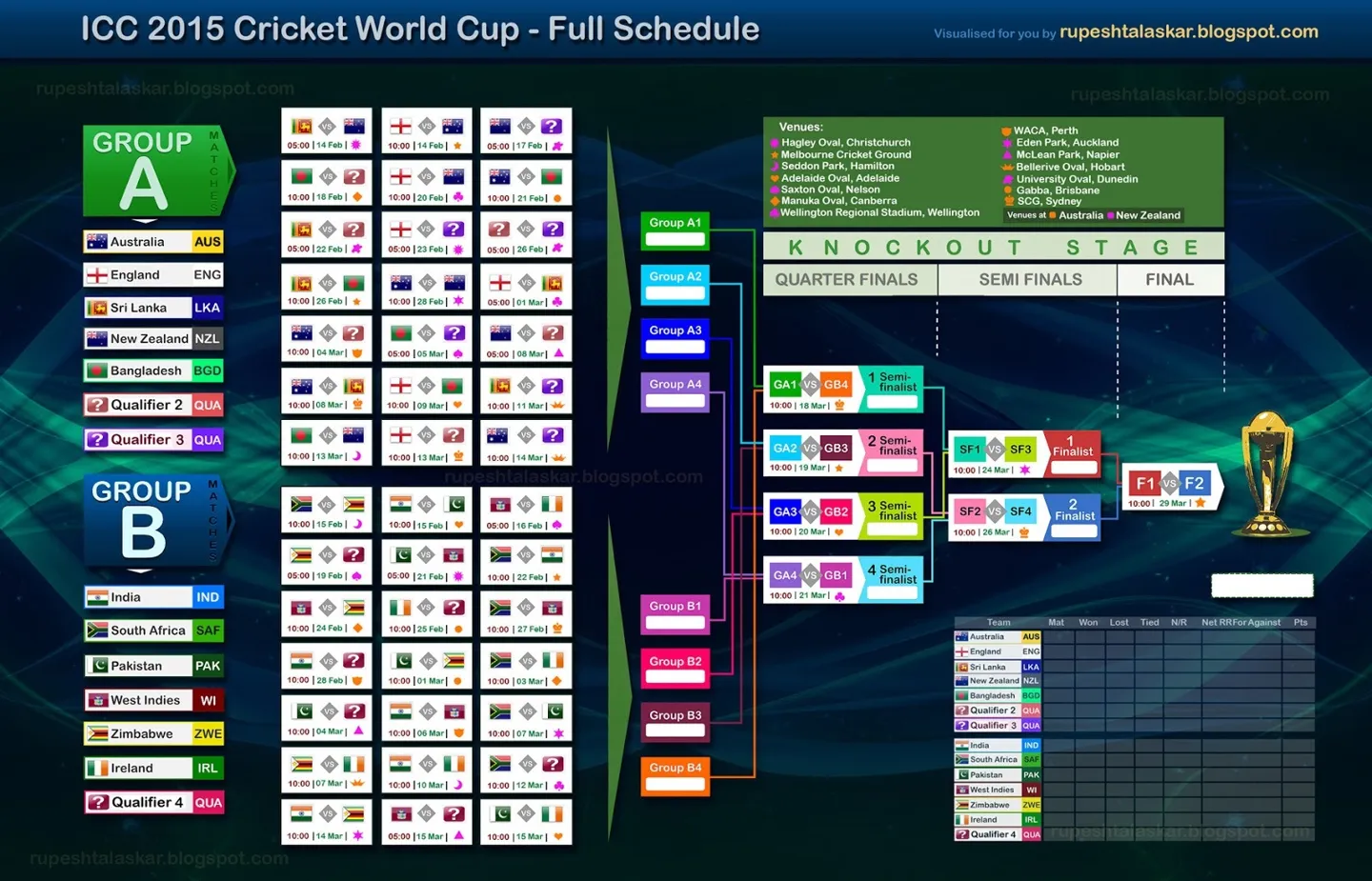Click the New Zealand NZL team row in Group A

[x=153, y=338]
